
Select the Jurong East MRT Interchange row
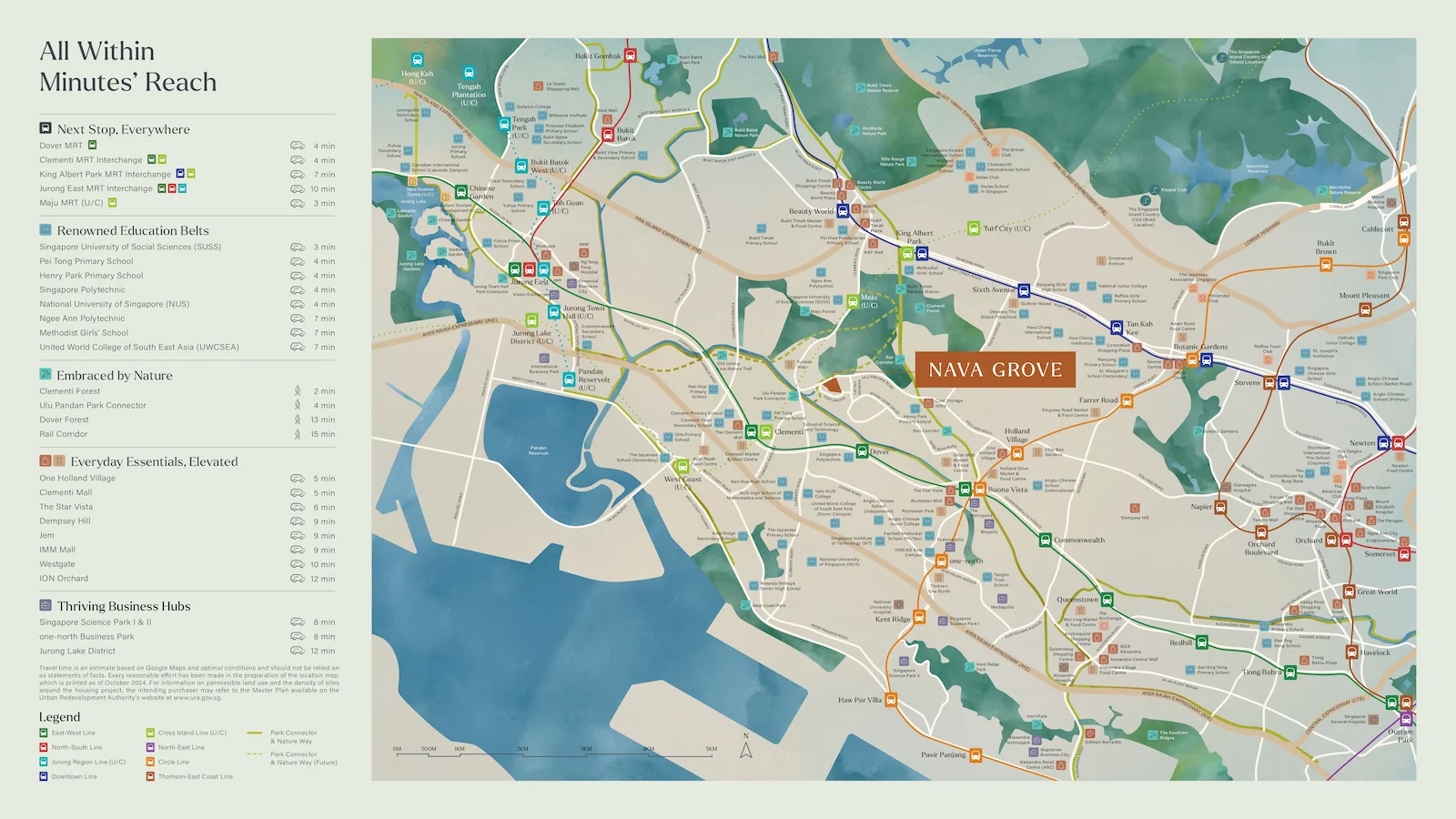(x=187, y=188)
